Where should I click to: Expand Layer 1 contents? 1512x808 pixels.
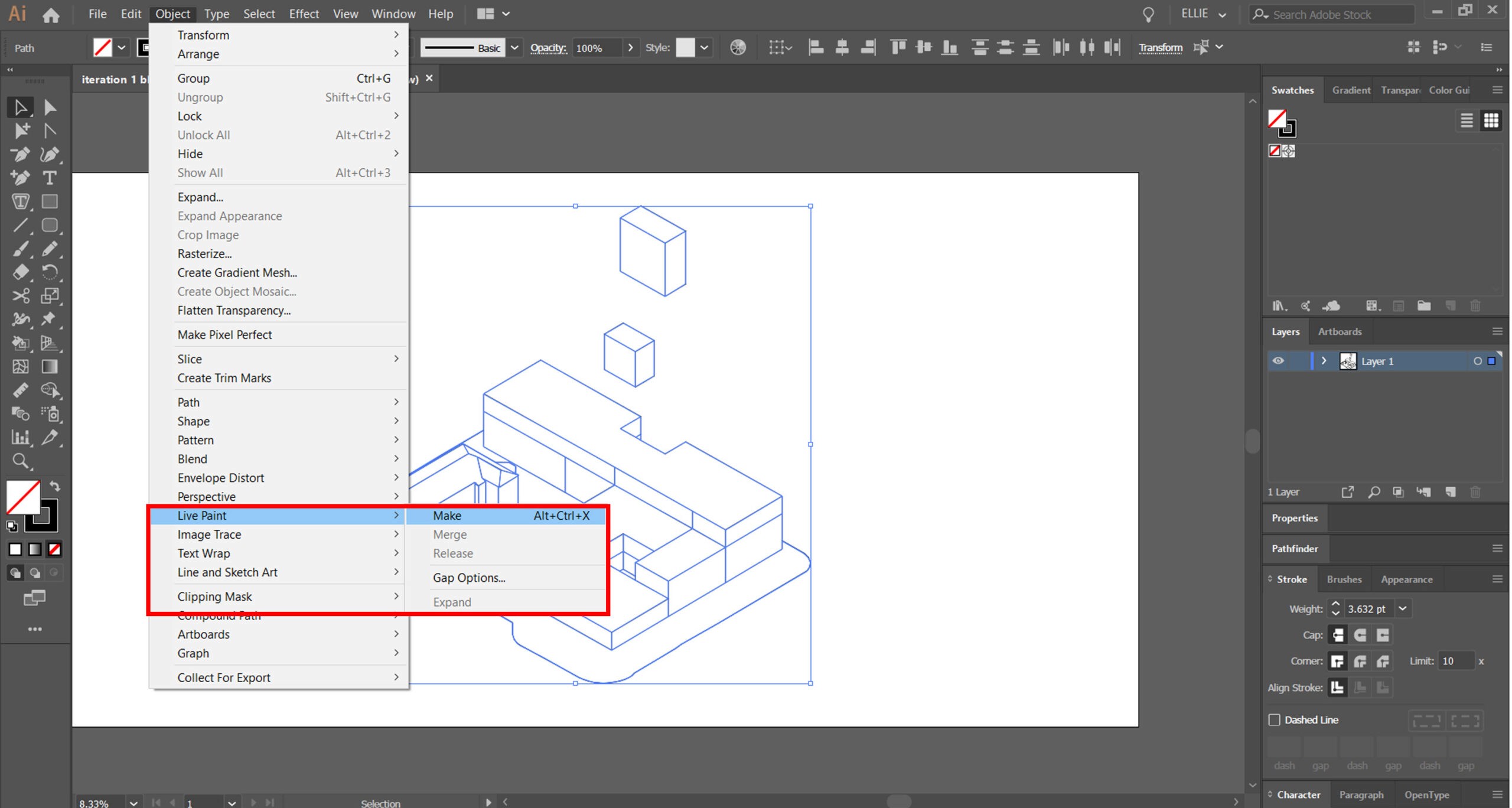1324,361
